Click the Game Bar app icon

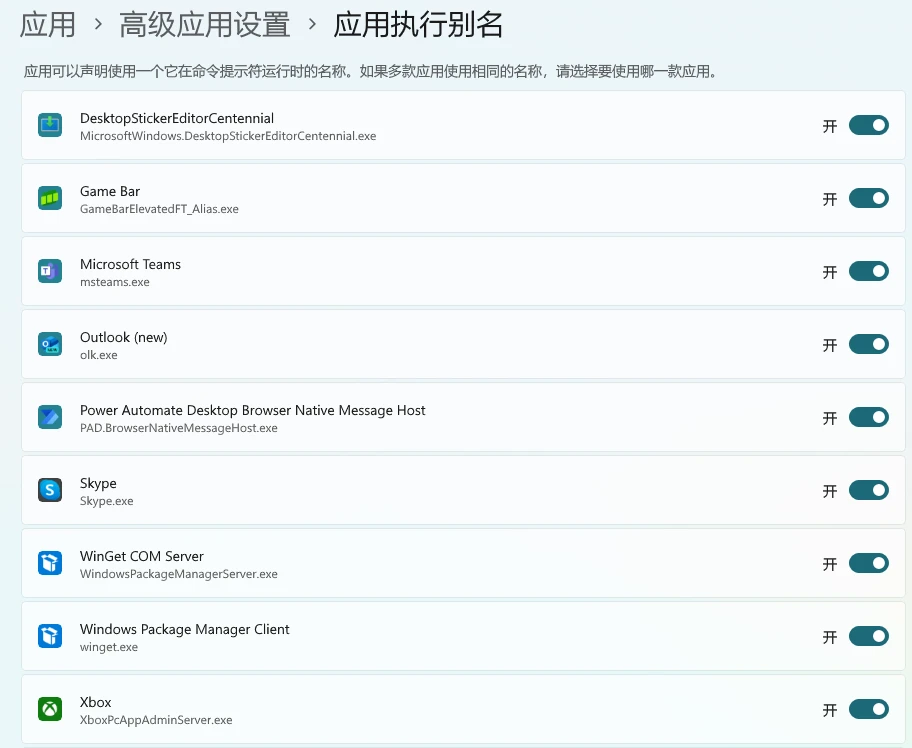[50, 198]
